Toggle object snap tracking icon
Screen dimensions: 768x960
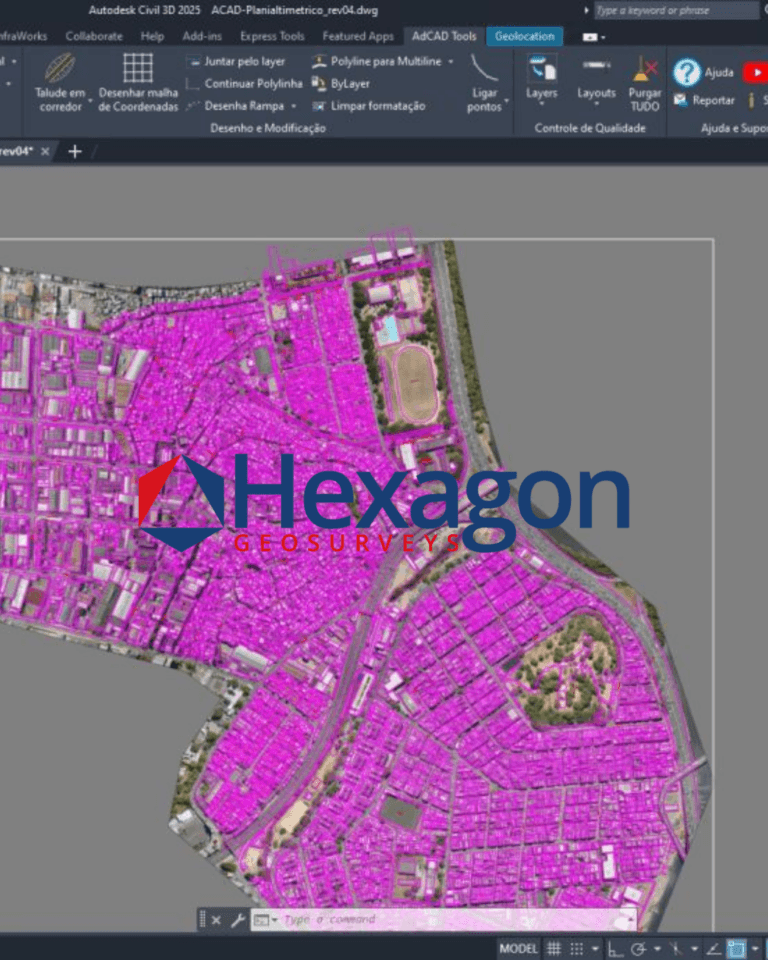pyautogui.click(x=713, y=948)
